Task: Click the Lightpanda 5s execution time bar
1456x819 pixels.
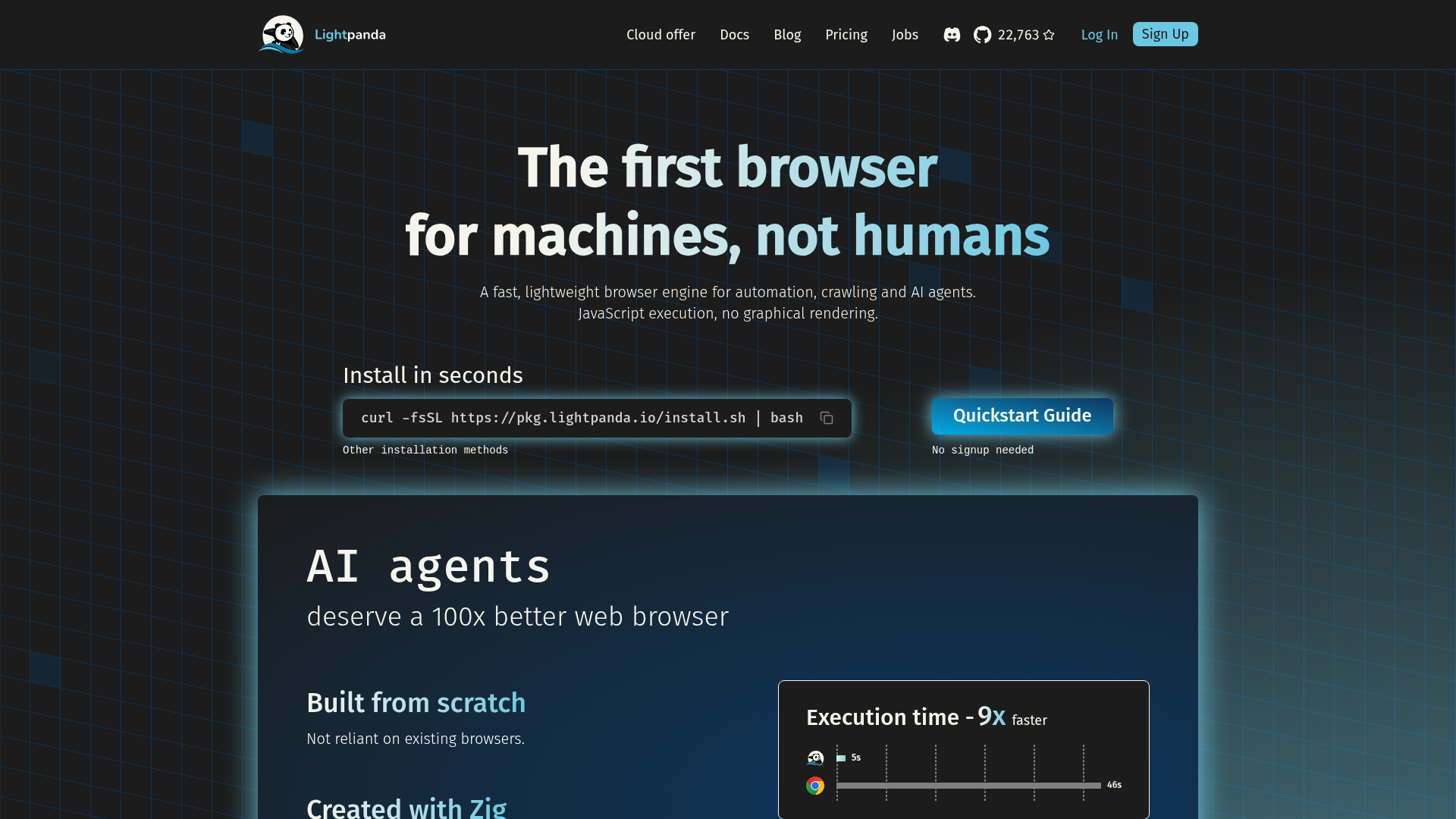Action: click(841, 758)
